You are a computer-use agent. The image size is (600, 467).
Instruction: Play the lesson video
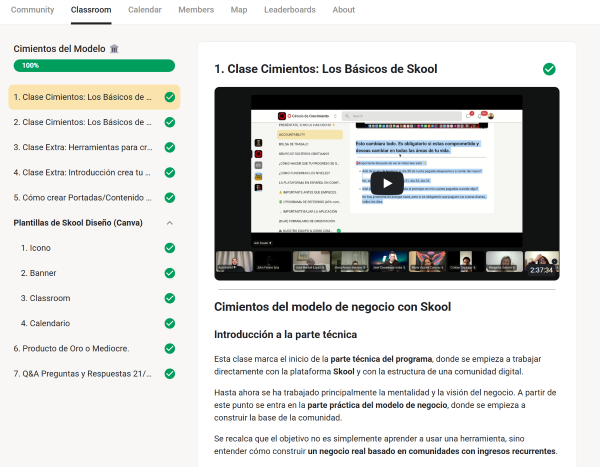pos(387,183)
